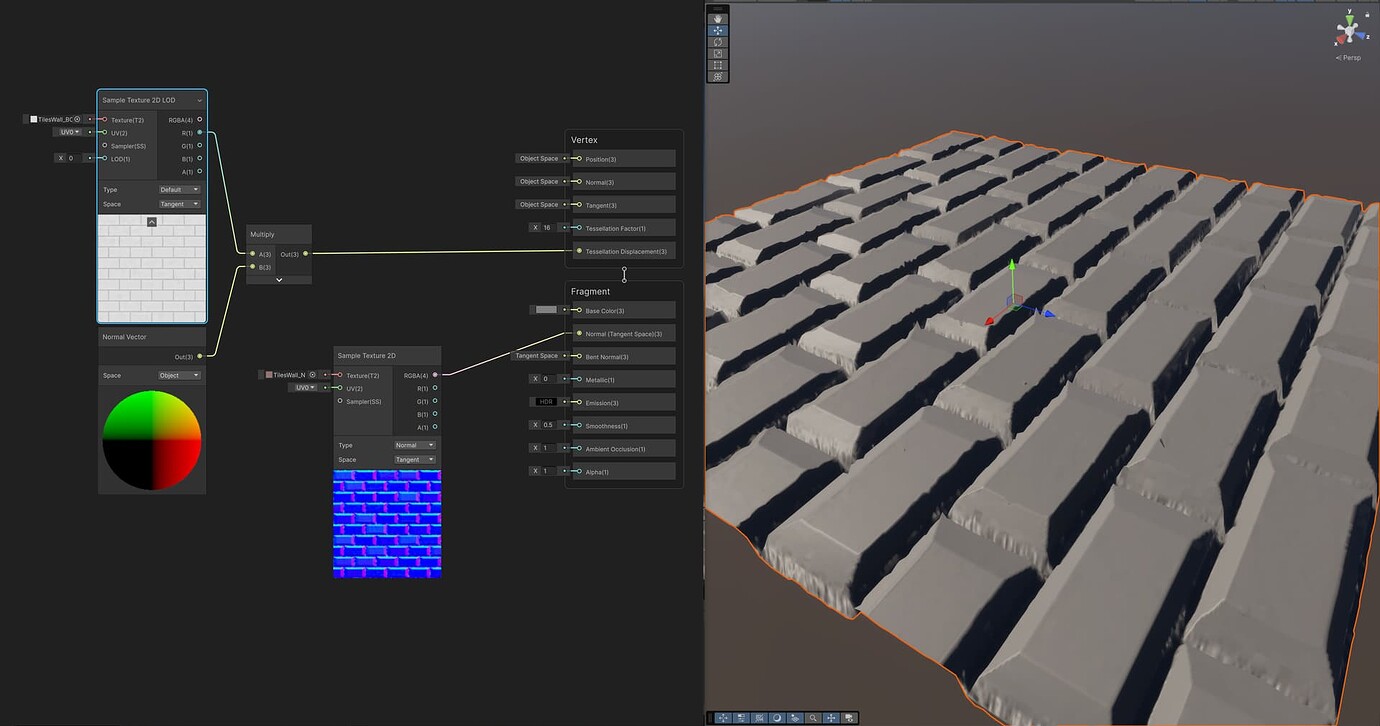Open the Base Color swatch
This screenshot has width=1380, height=726.
(x=544, y=310)
